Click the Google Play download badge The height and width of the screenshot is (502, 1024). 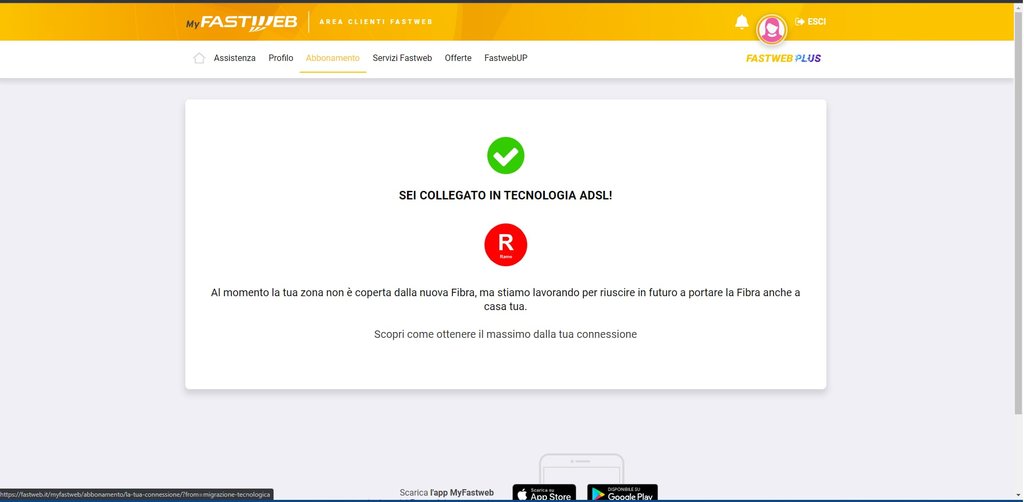click(622, 493)
